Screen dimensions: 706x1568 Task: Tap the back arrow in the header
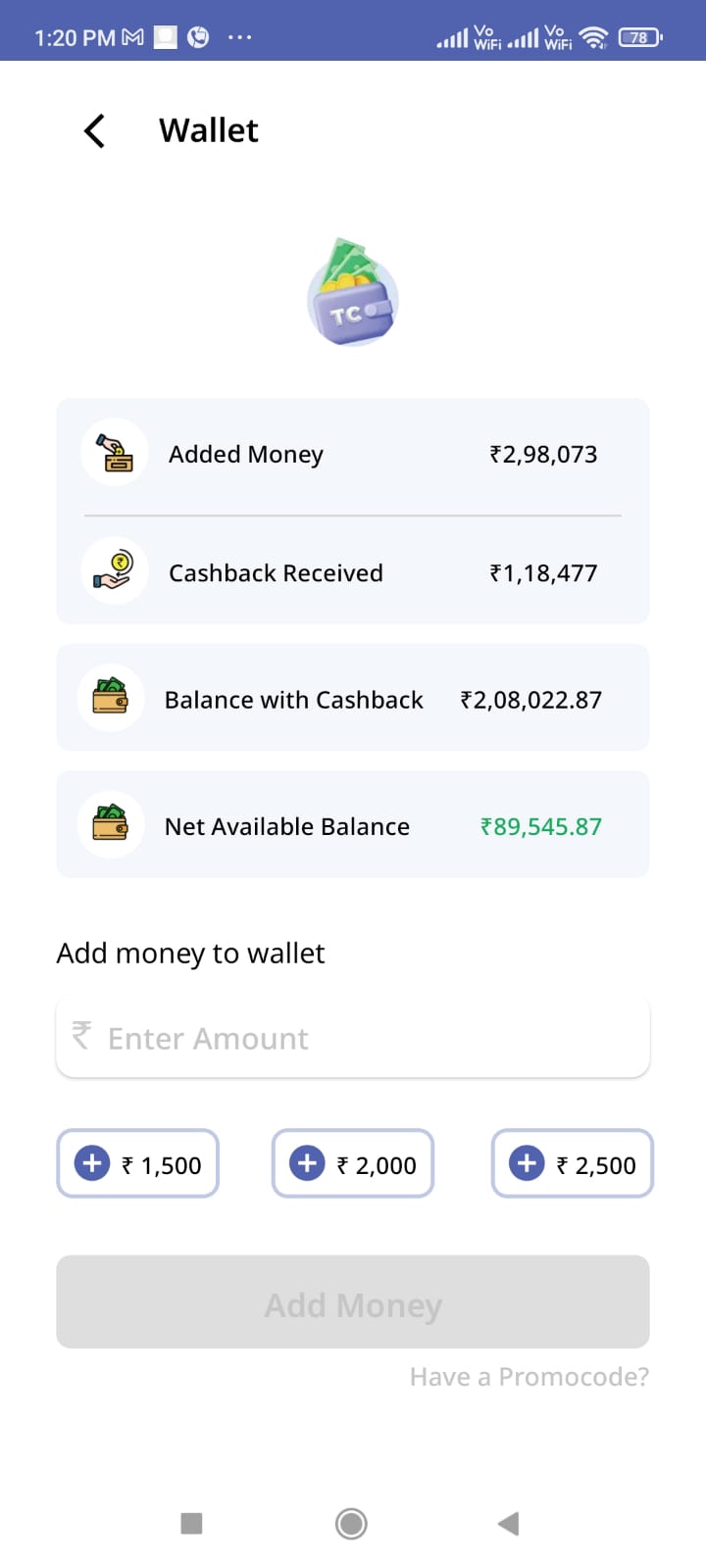95,130
